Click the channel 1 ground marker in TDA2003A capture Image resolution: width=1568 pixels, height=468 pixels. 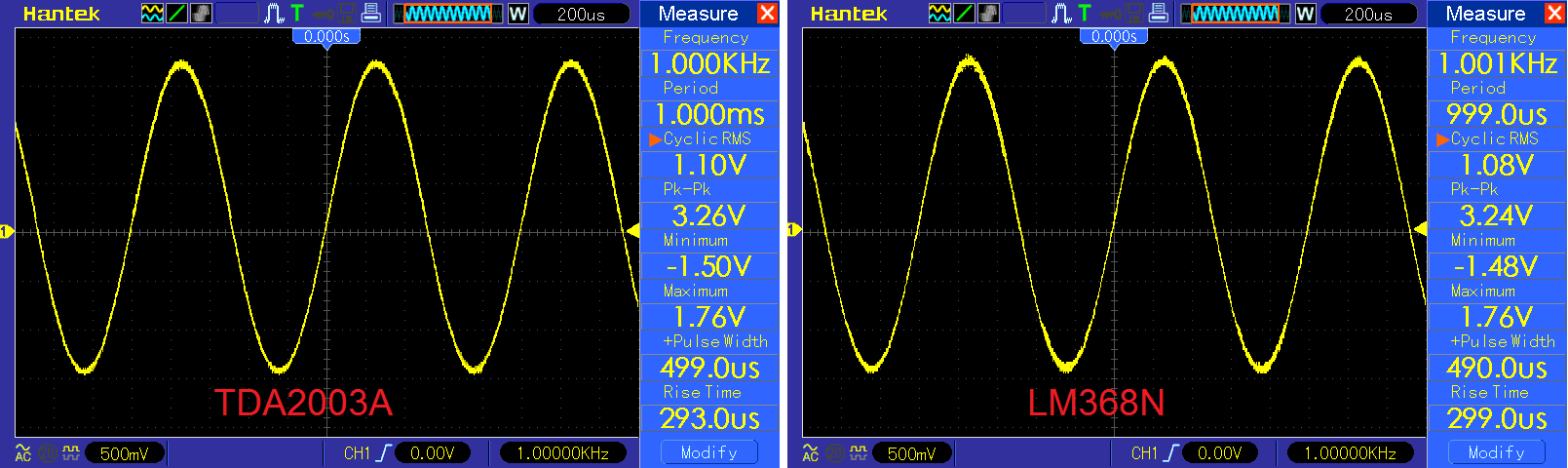(7, 231)
